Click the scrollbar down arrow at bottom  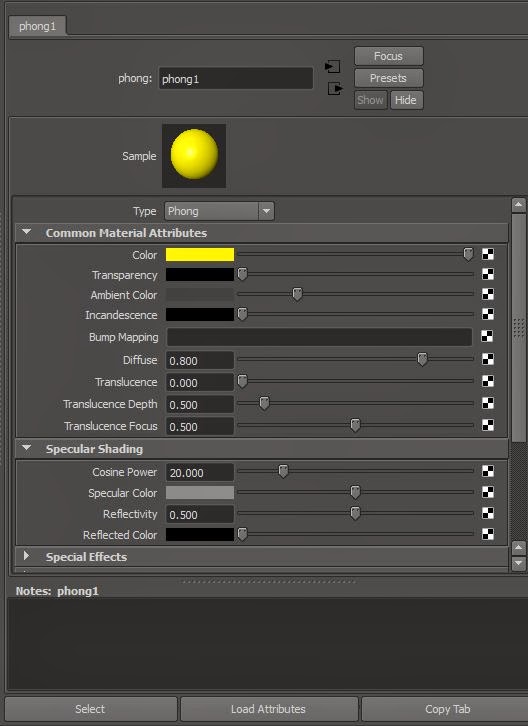518,563
